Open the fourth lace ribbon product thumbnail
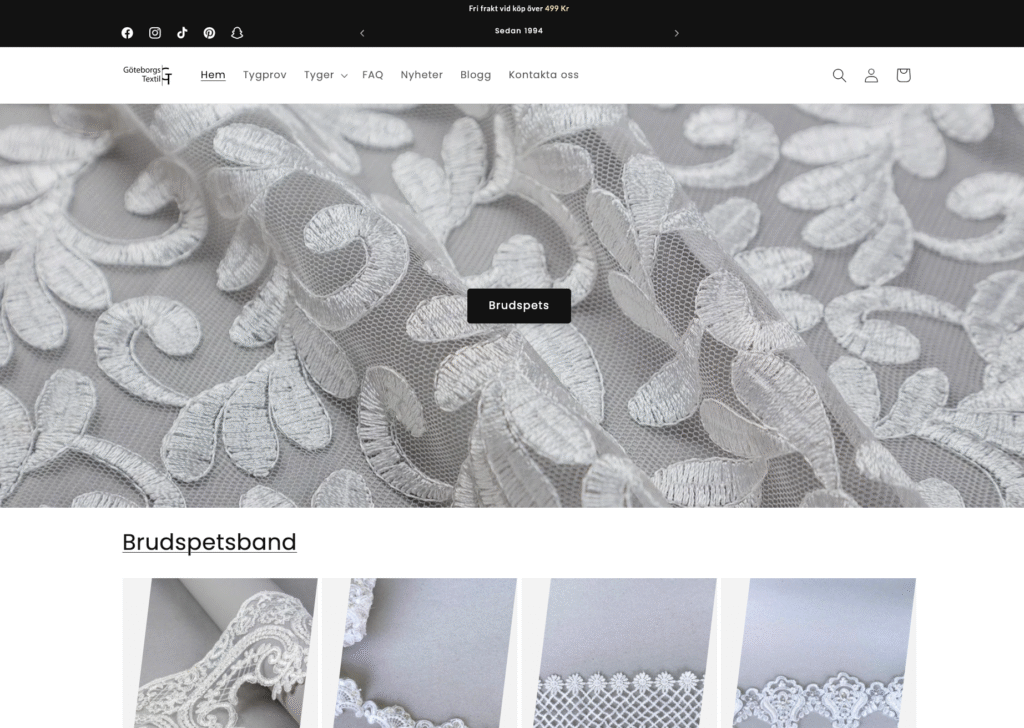The height and width of the screenshot is (728, 1024). click(x=818, y=653)
